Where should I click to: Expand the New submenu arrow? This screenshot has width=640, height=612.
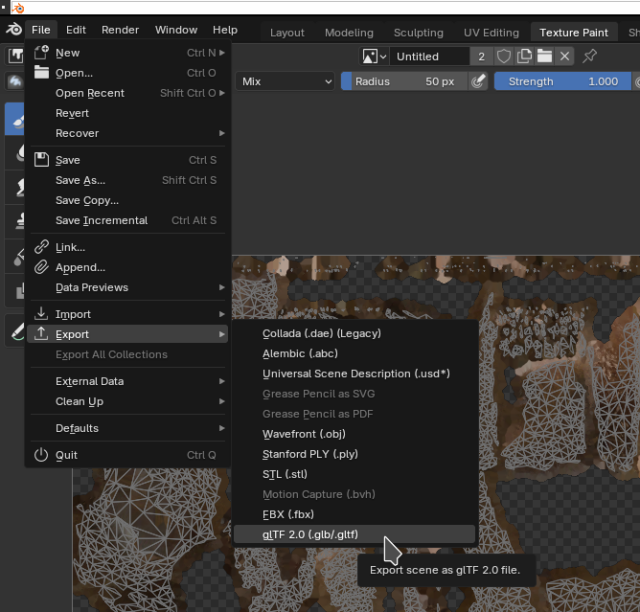pyautogui.click(x=222, y=53)
